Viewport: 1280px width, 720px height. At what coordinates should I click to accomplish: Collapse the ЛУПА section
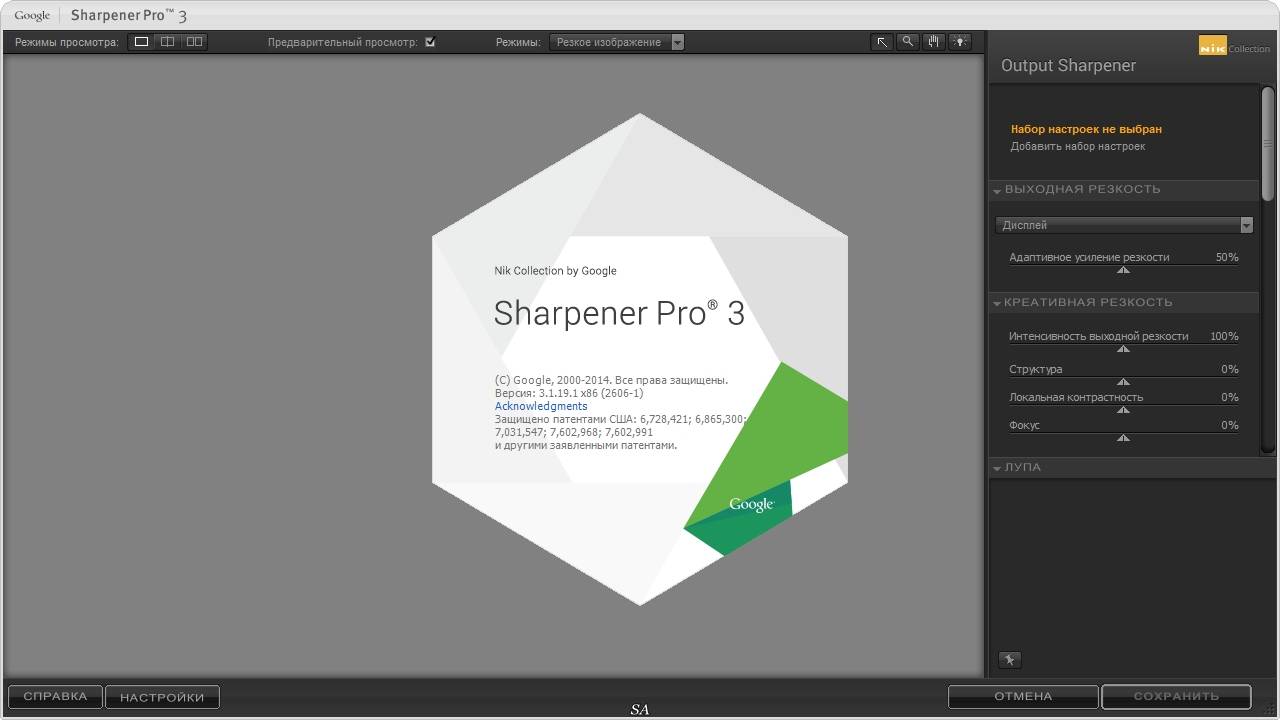(997, 468)
